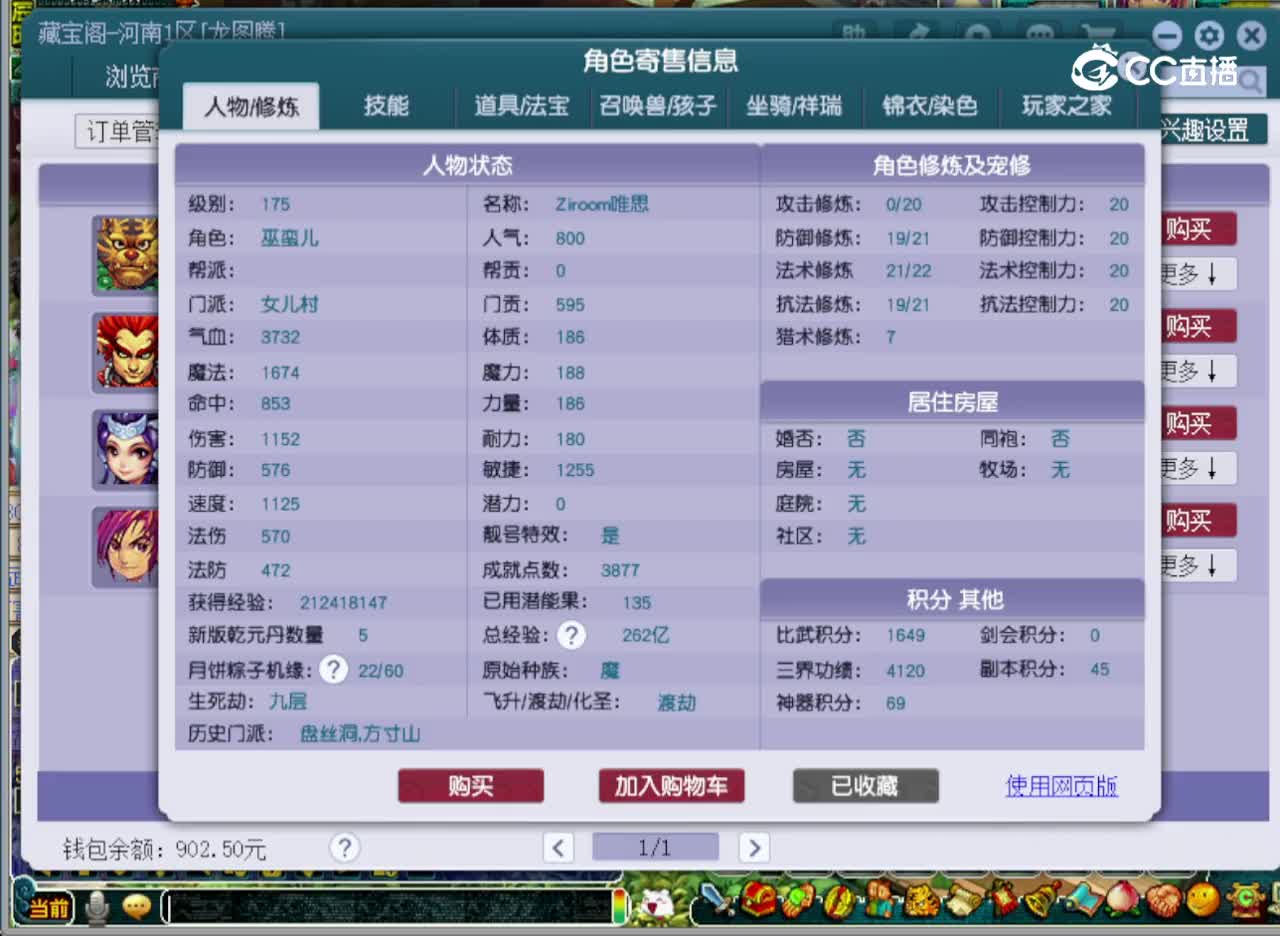Screen dimensions: 1280x936
Task: Open the 助 help icon at the top
Action: [x=852, y=31]
